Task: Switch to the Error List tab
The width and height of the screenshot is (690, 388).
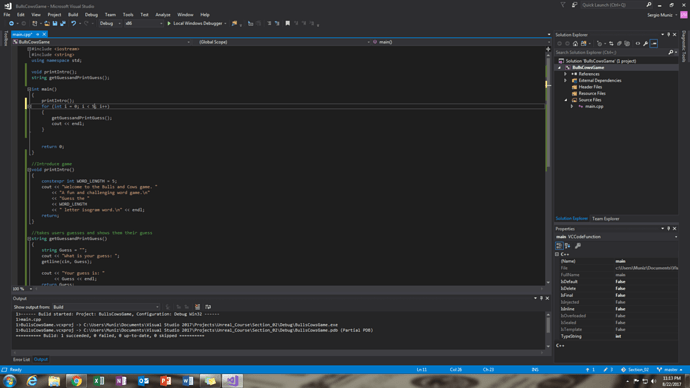Action: coord(21,359)
